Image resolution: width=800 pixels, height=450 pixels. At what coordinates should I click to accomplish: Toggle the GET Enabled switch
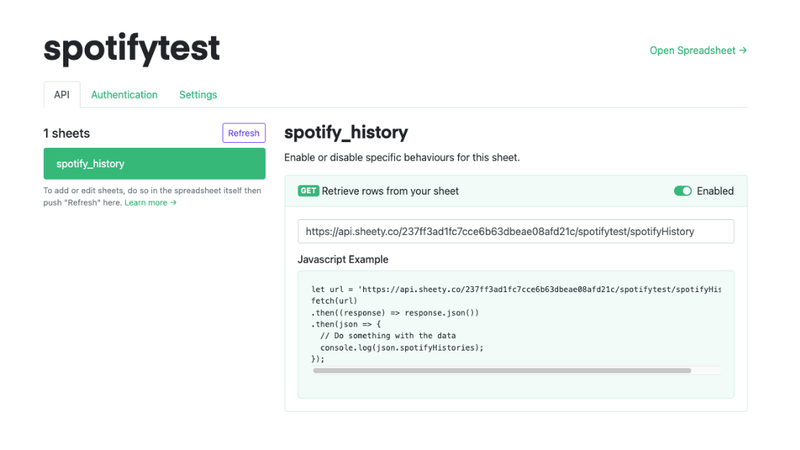pyautogui.click(x=683, y=191)
